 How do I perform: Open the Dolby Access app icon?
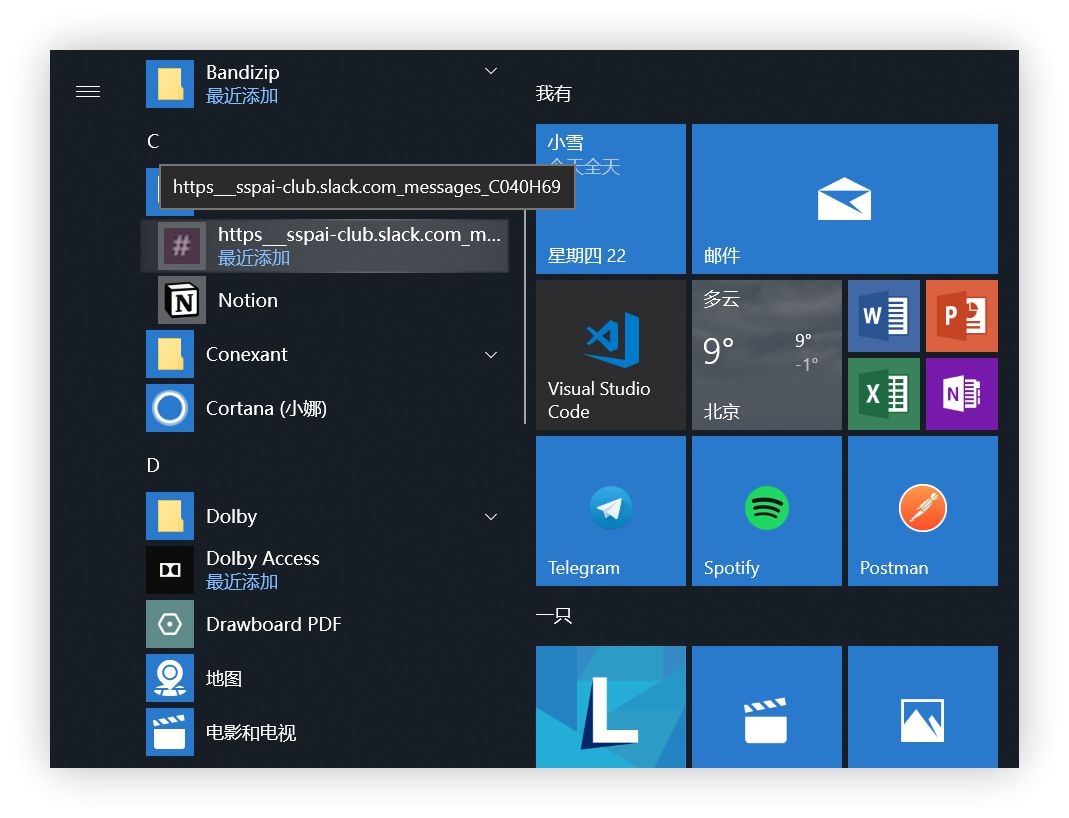(170, 570)
